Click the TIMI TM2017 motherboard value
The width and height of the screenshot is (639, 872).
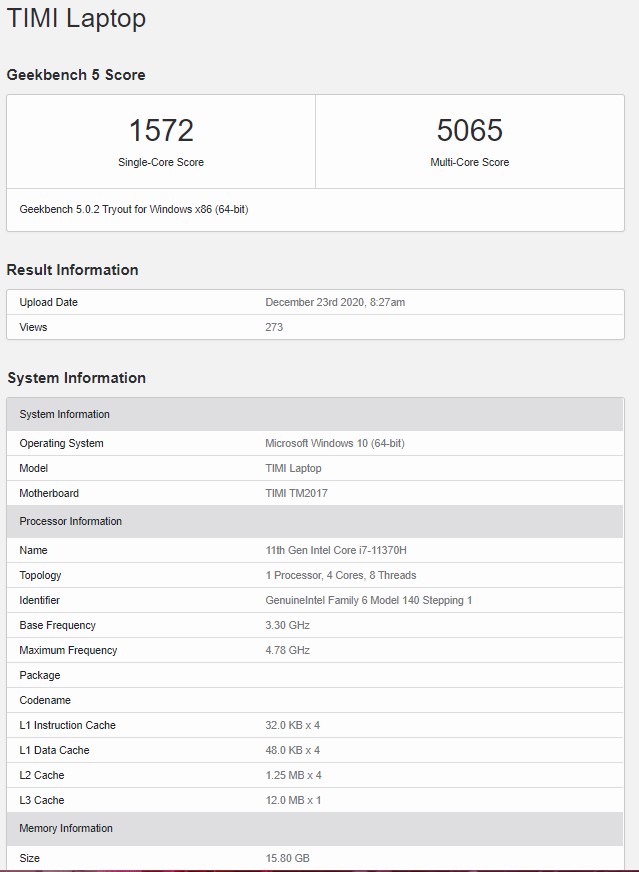[296, 493]
